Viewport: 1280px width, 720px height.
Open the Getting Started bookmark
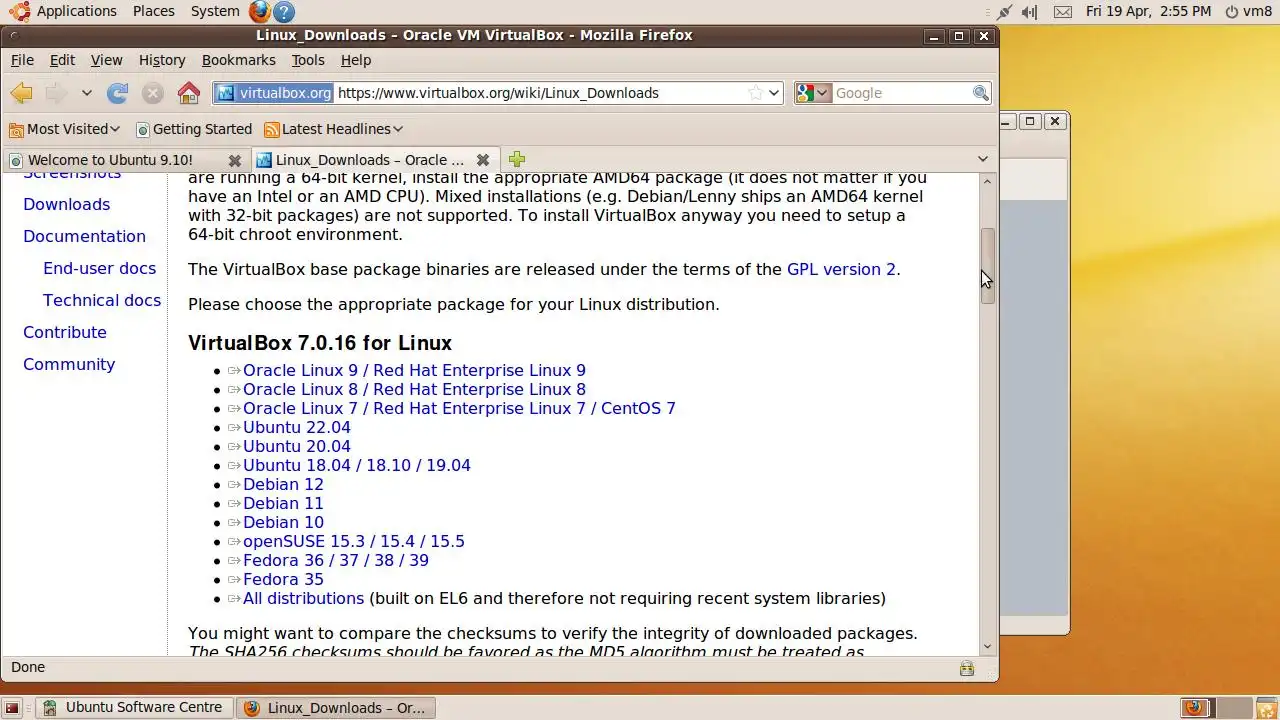click(x=194, y=129)
